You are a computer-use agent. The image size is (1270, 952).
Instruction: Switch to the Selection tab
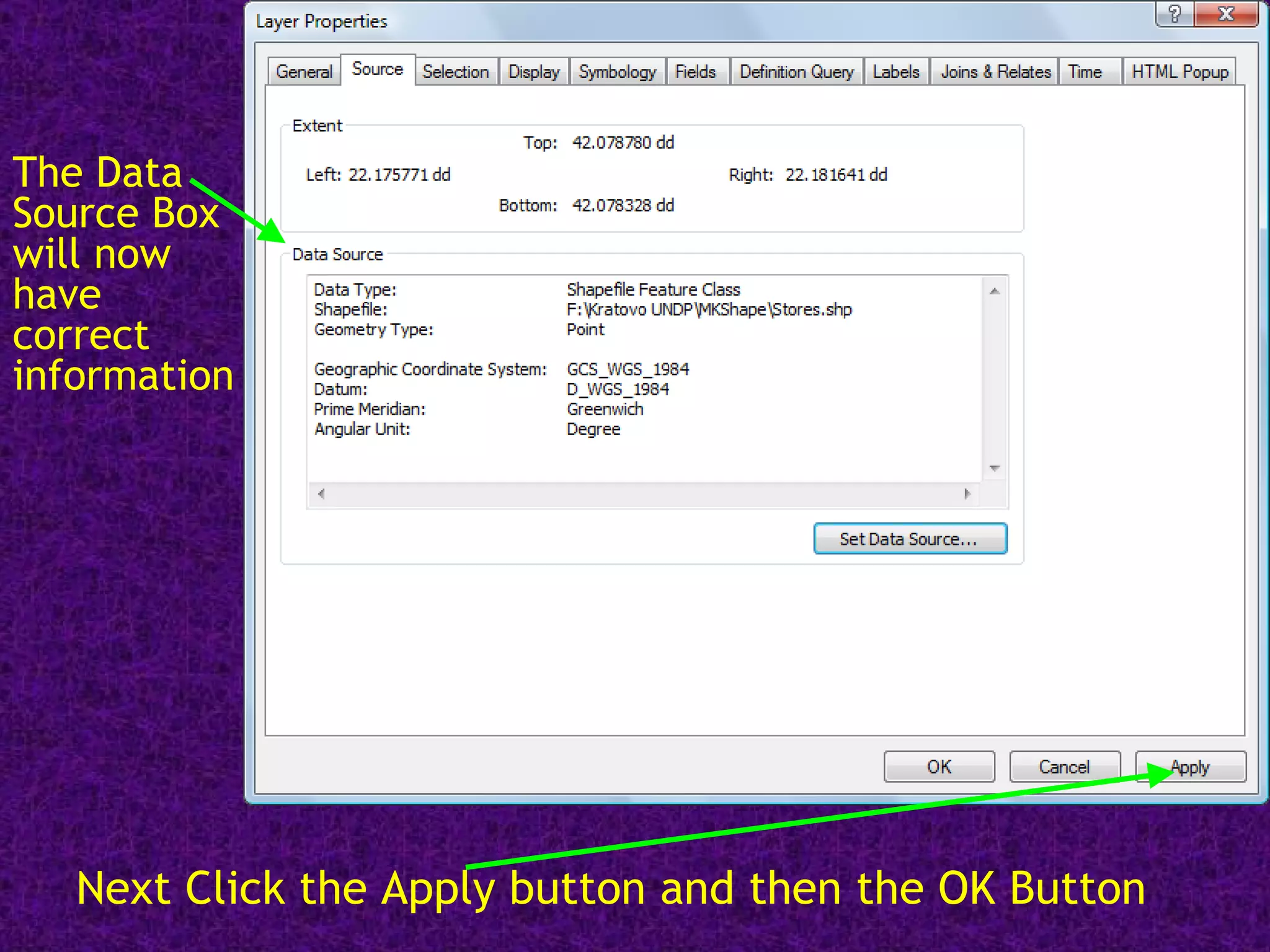[x=456, y=72]
